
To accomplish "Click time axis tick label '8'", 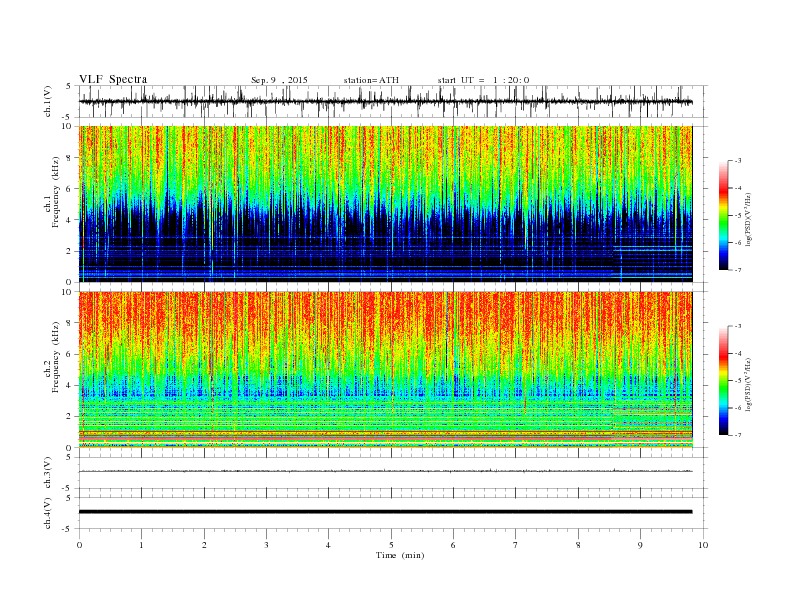I will pyautogui.click(x=578, y=545).
